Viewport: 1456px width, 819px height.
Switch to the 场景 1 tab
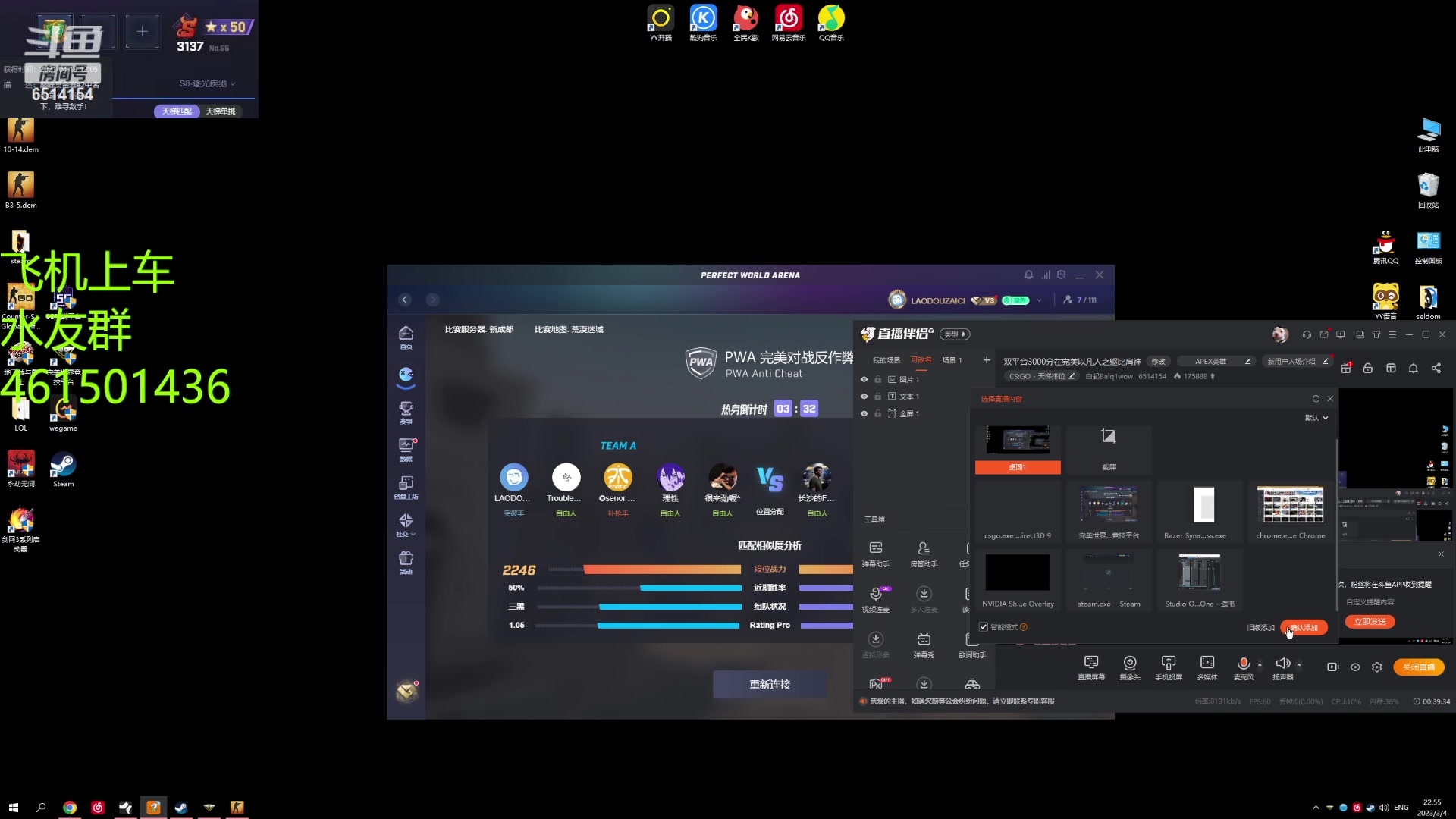point(952,360)
